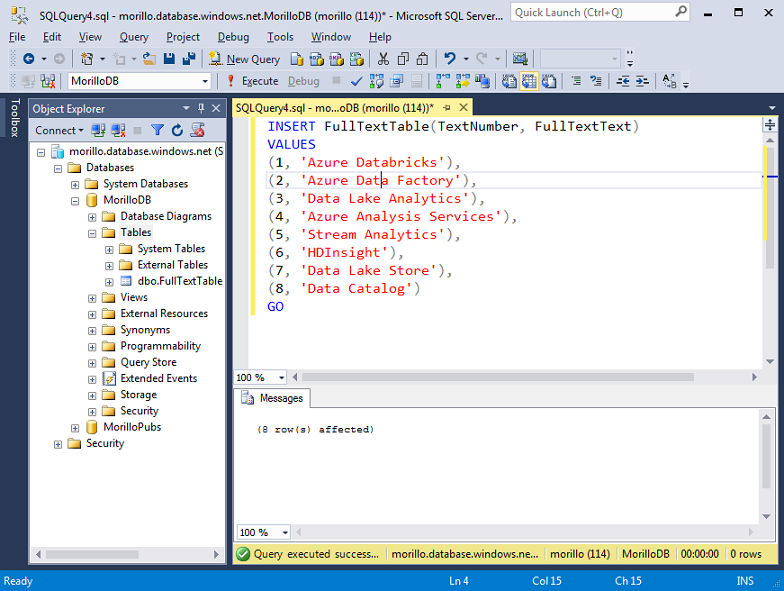
Task: Open the Connect dropdown in Object Explorer
Action: click(x=60, y=130)
